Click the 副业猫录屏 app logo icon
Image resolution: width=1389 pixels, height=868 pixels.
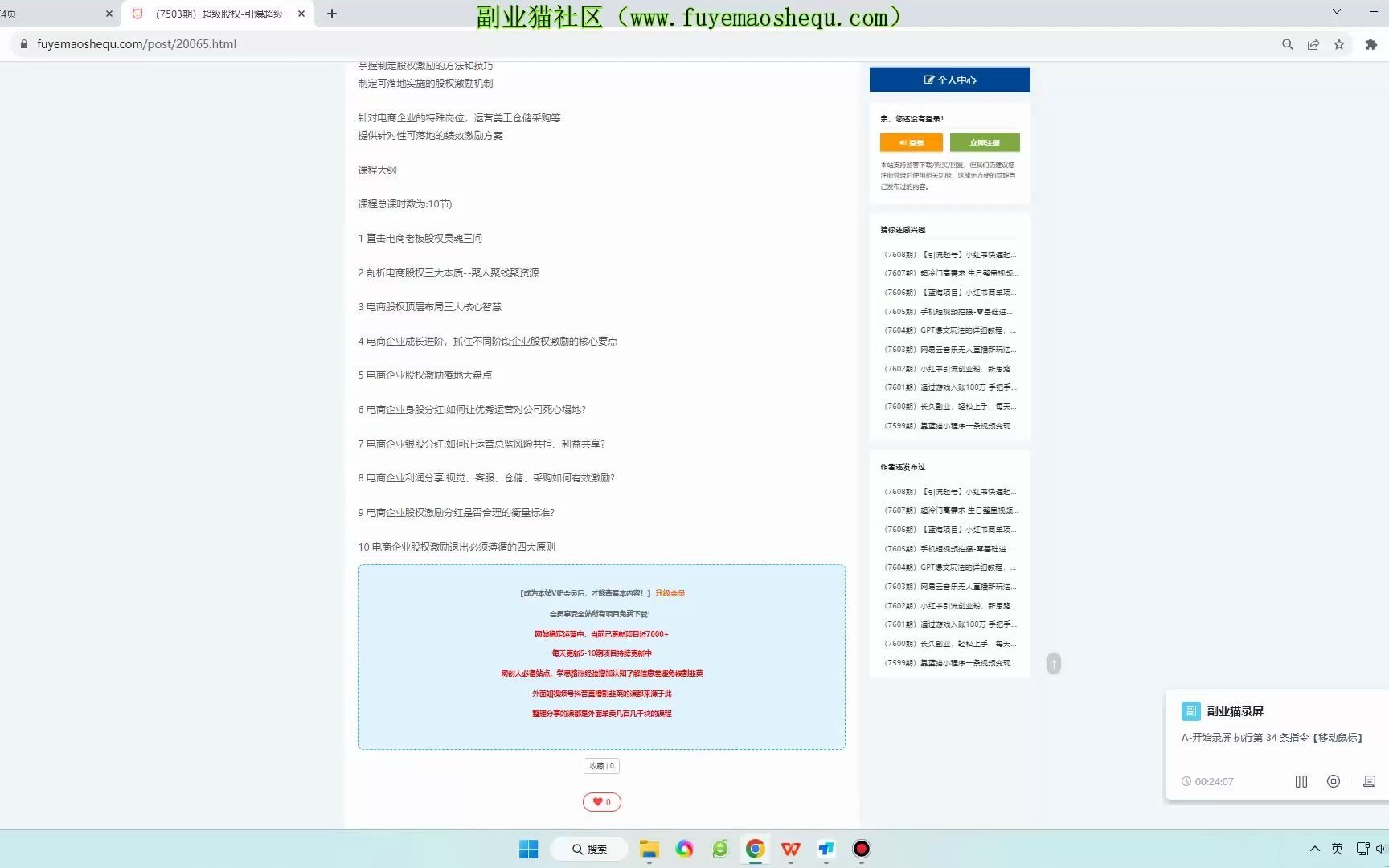(x=1190, y=711)
